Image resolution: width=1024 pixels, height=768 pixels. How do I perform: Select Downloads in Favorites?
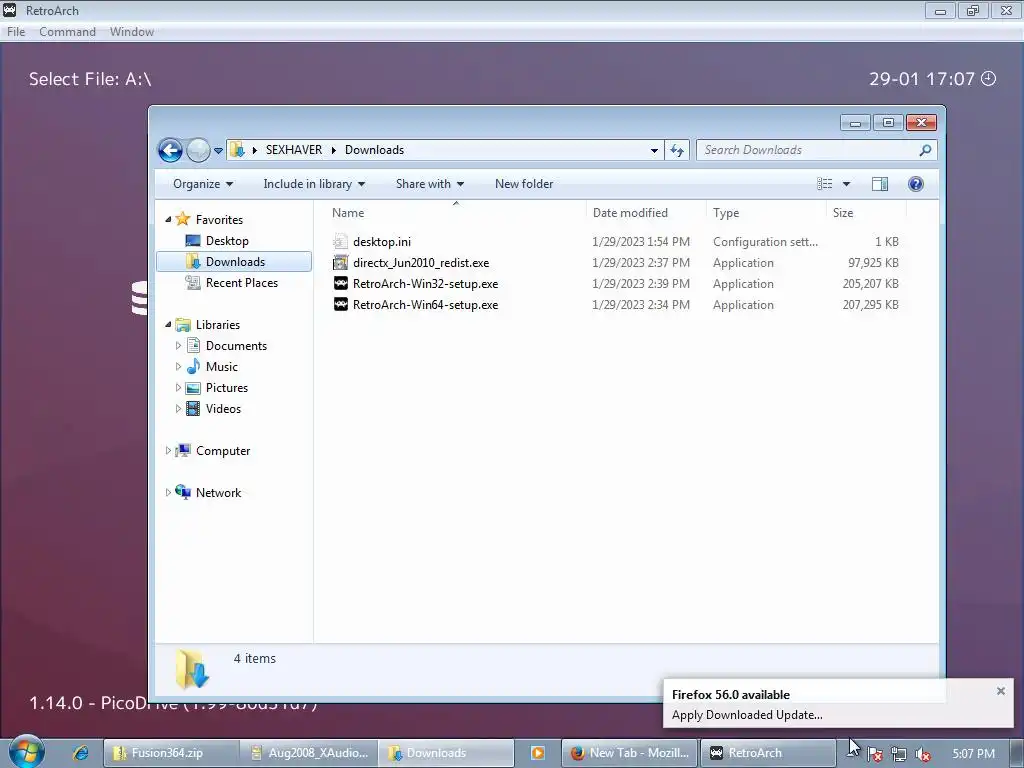pos(234,262)
